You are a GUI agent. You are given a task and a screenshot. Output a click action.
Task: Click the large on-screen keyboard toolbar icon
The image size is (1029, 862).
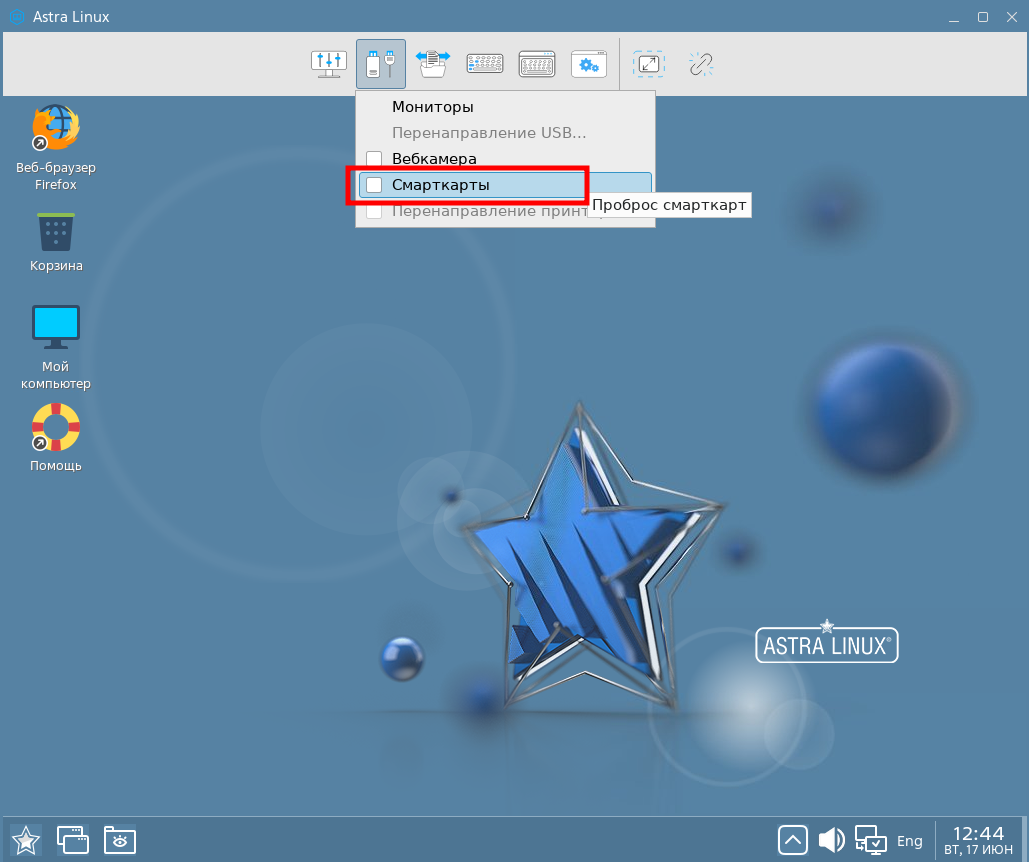click(537, 64)
